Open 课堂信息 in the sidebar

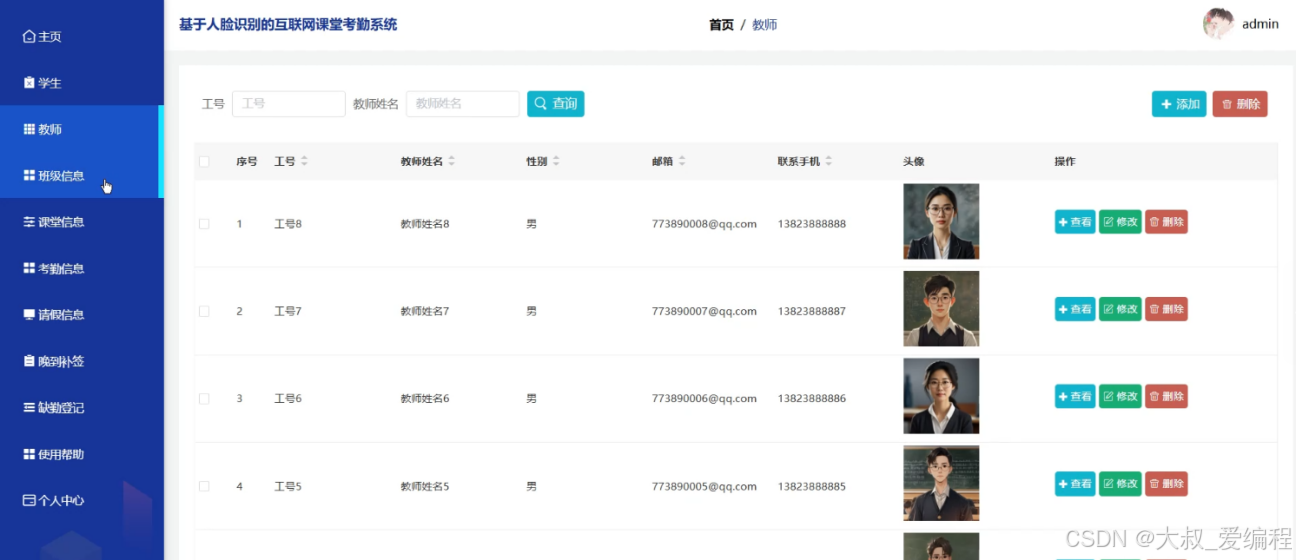(x=80, y=222)
